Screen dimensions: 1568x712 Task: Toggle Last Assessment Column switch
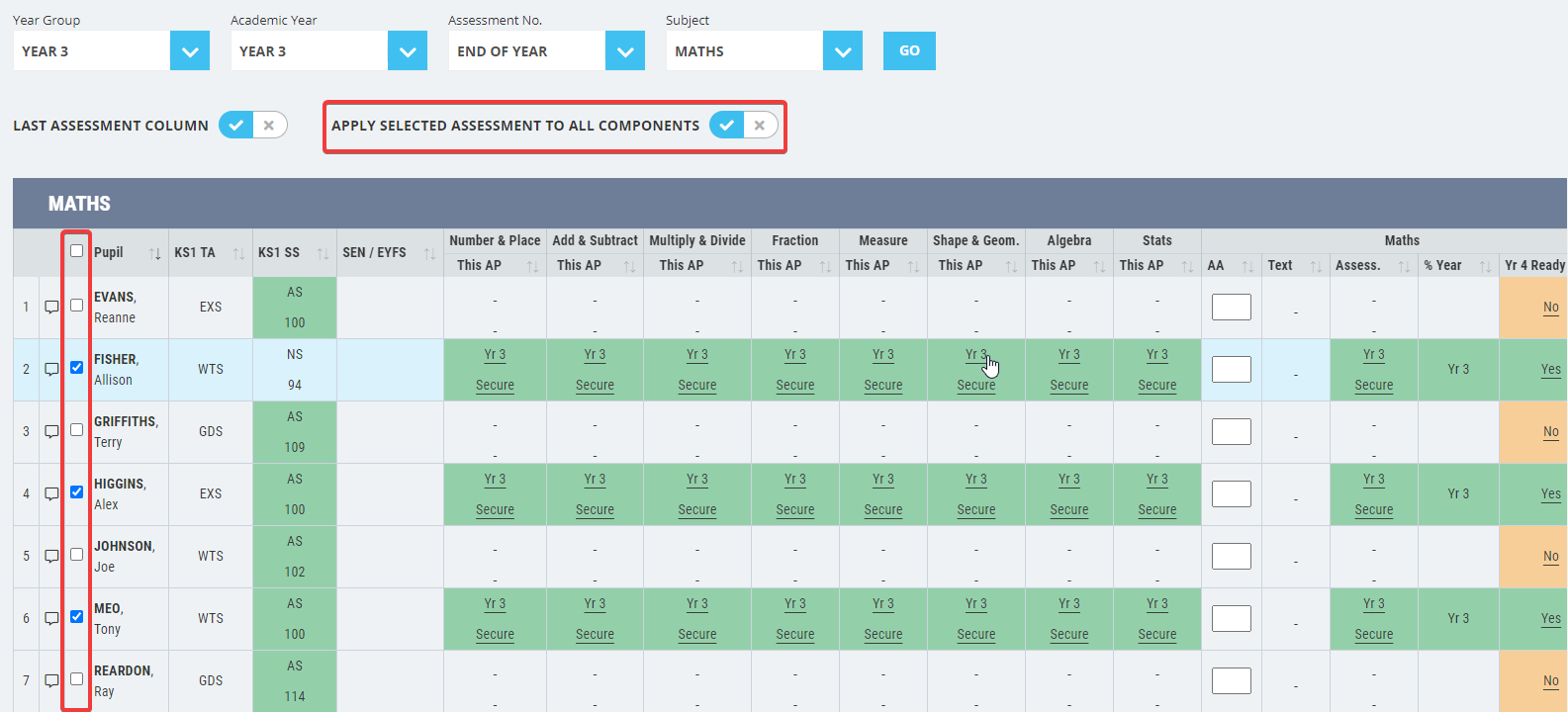click(252, 126)
